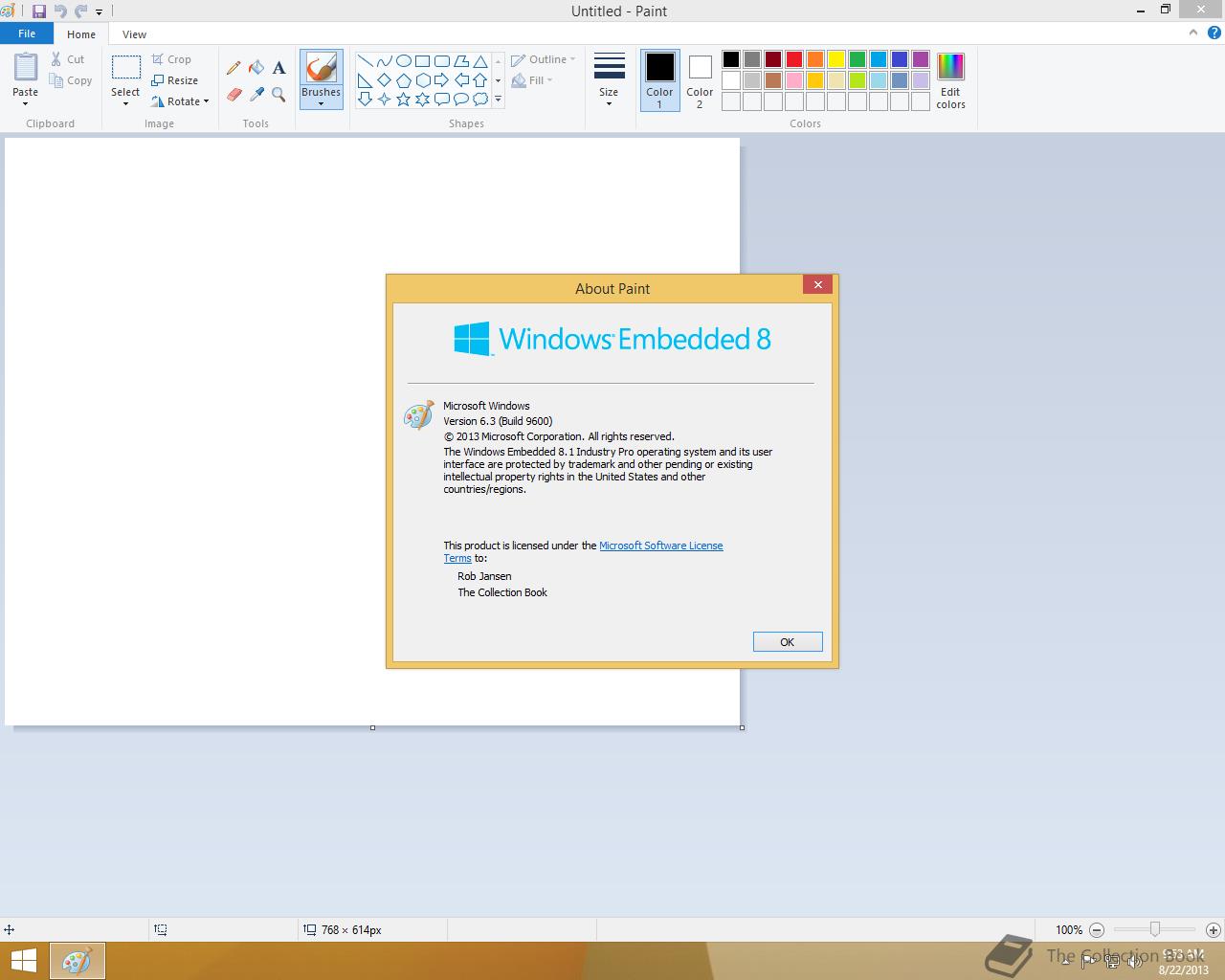Click OK in About Paint dialog
The height and width of the screenshot is (980, 1225).
(788, 642)
